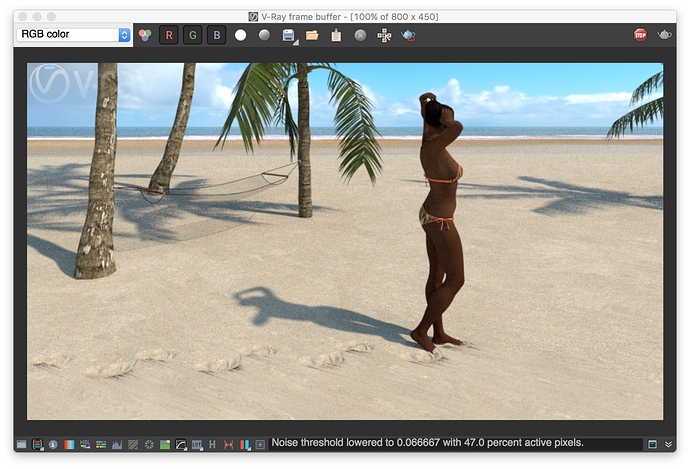This screenshot has height=469, width=690.
Task: Toggle the green channel view
Action: pyautogui.click(x=192, y=35)
